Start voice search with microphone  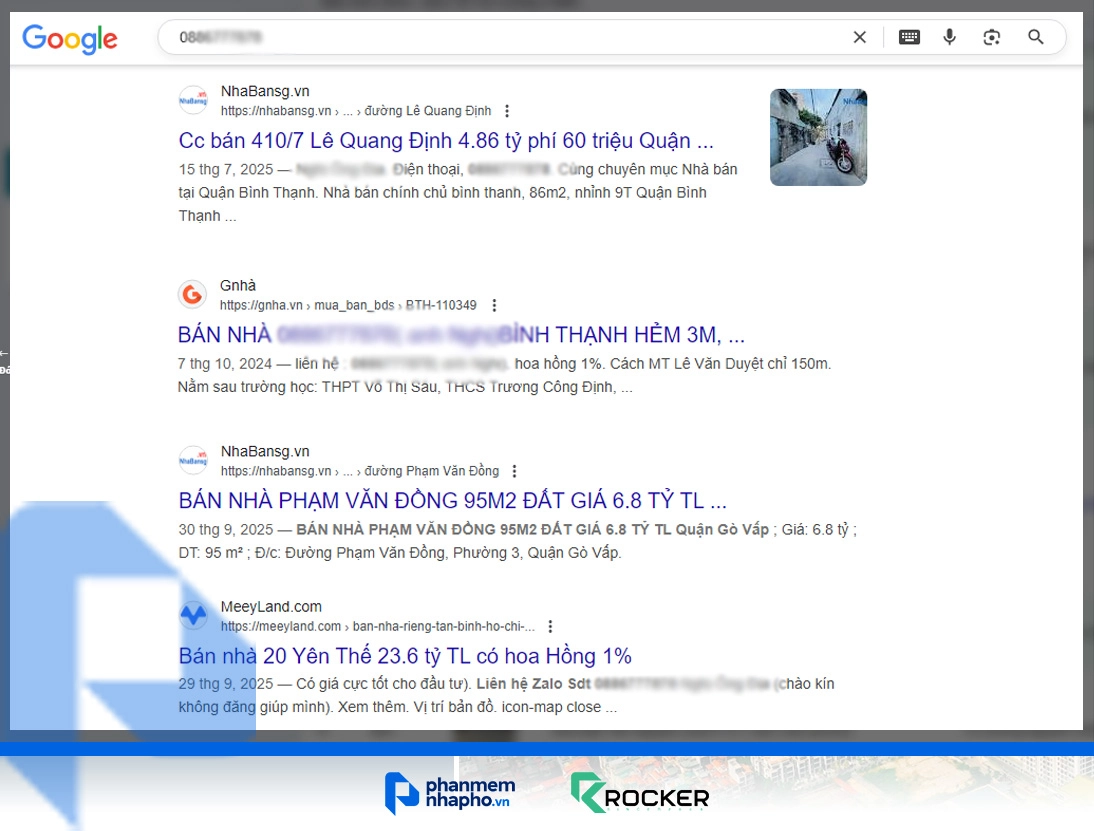(x=949, y=38)
